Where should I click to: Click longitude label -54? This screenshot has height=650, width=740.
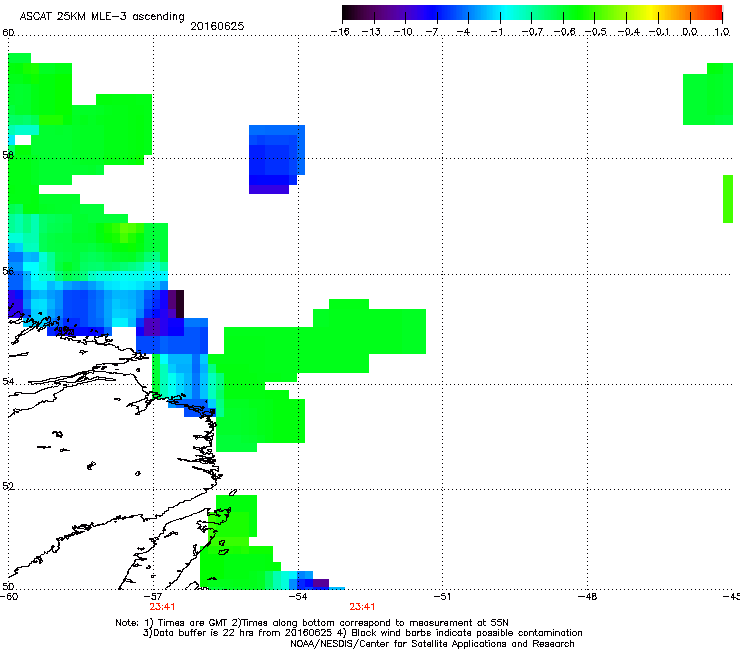coord(298,597)
